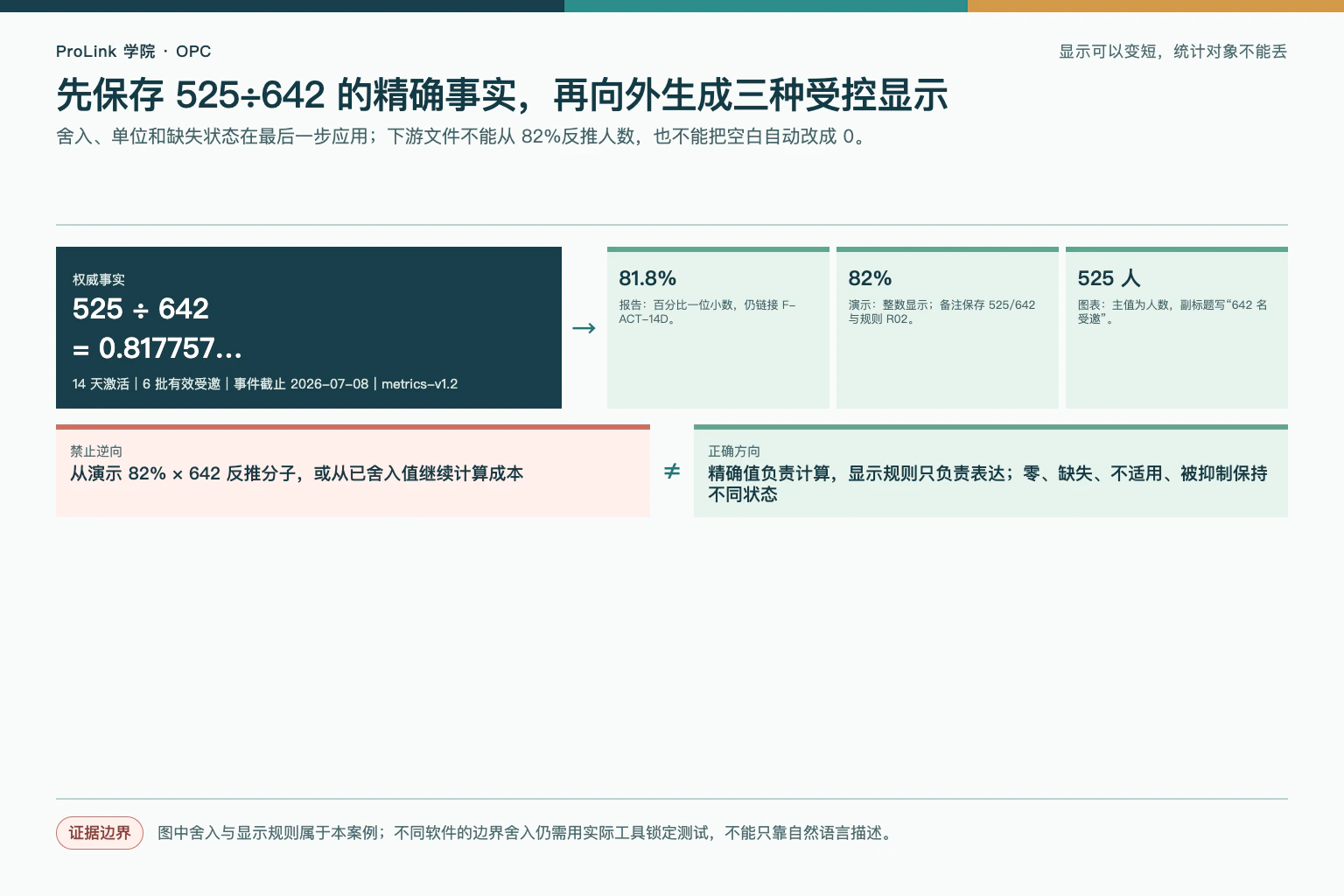Click the "82%" value card heading
Image resolution: width=1344 pixels, height=896 pixels.
870,278
